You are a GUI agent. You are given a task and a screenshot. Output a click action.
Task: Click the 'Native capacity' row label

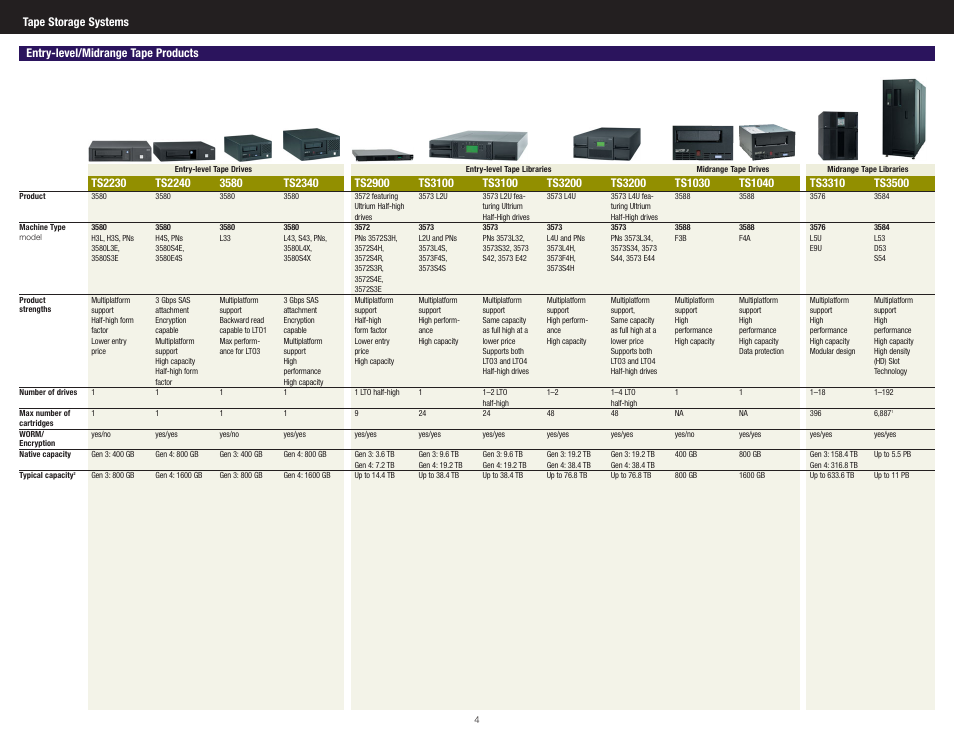pos(45,454)
